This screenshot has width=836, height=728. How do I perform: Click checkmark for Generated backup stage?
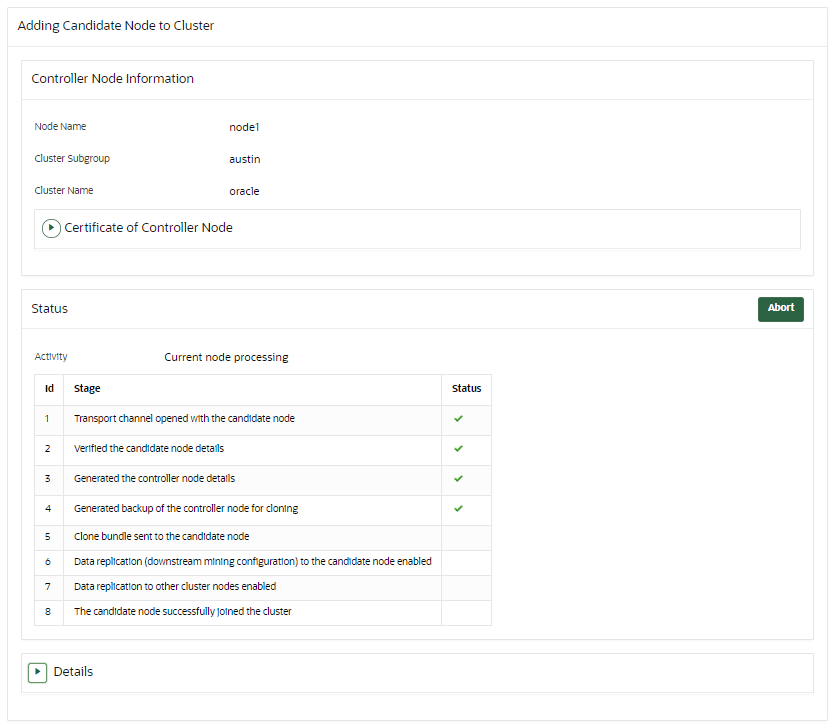coord(459,508)
